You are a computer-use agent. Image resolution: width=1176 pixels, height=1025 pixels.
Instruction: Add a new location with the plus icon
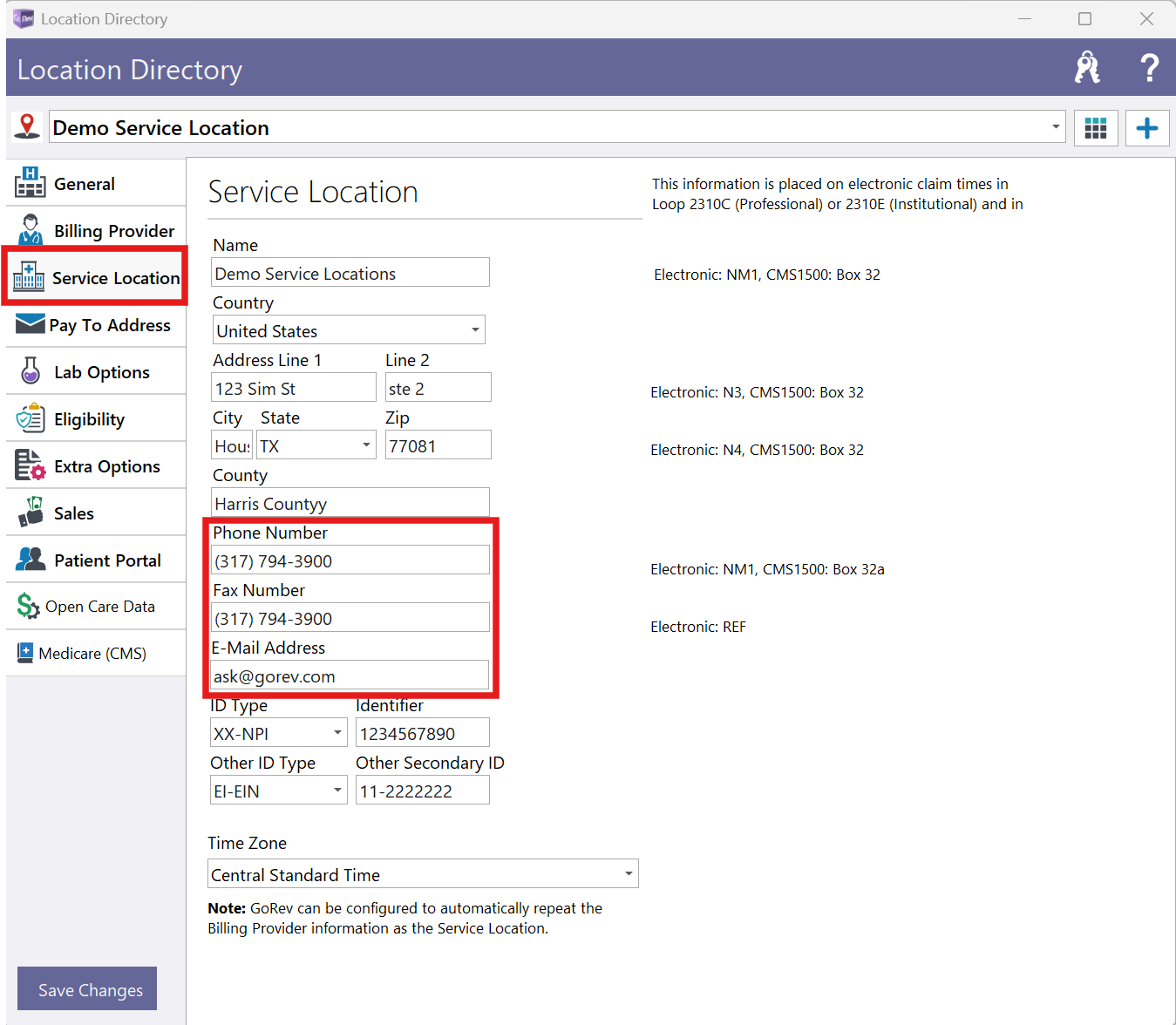click(1146, 128)
